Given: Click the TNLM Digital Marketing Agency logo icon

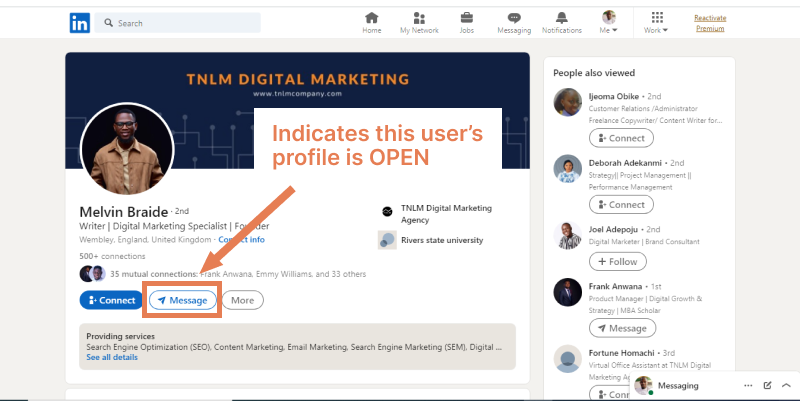Looking at the screenshot, I should 387,211.
